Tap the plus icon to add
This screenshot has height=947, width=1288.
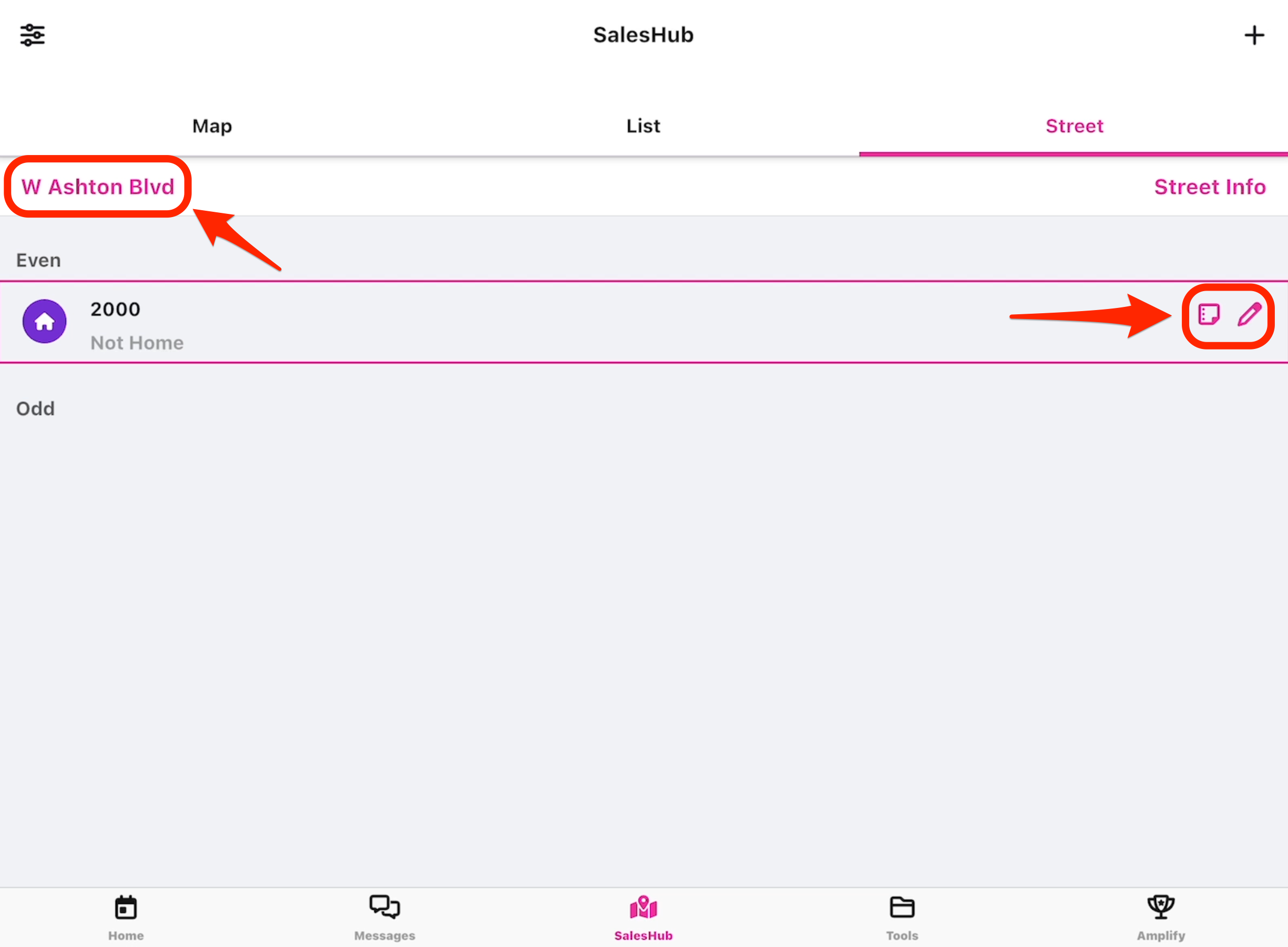tap(1254, 35)
